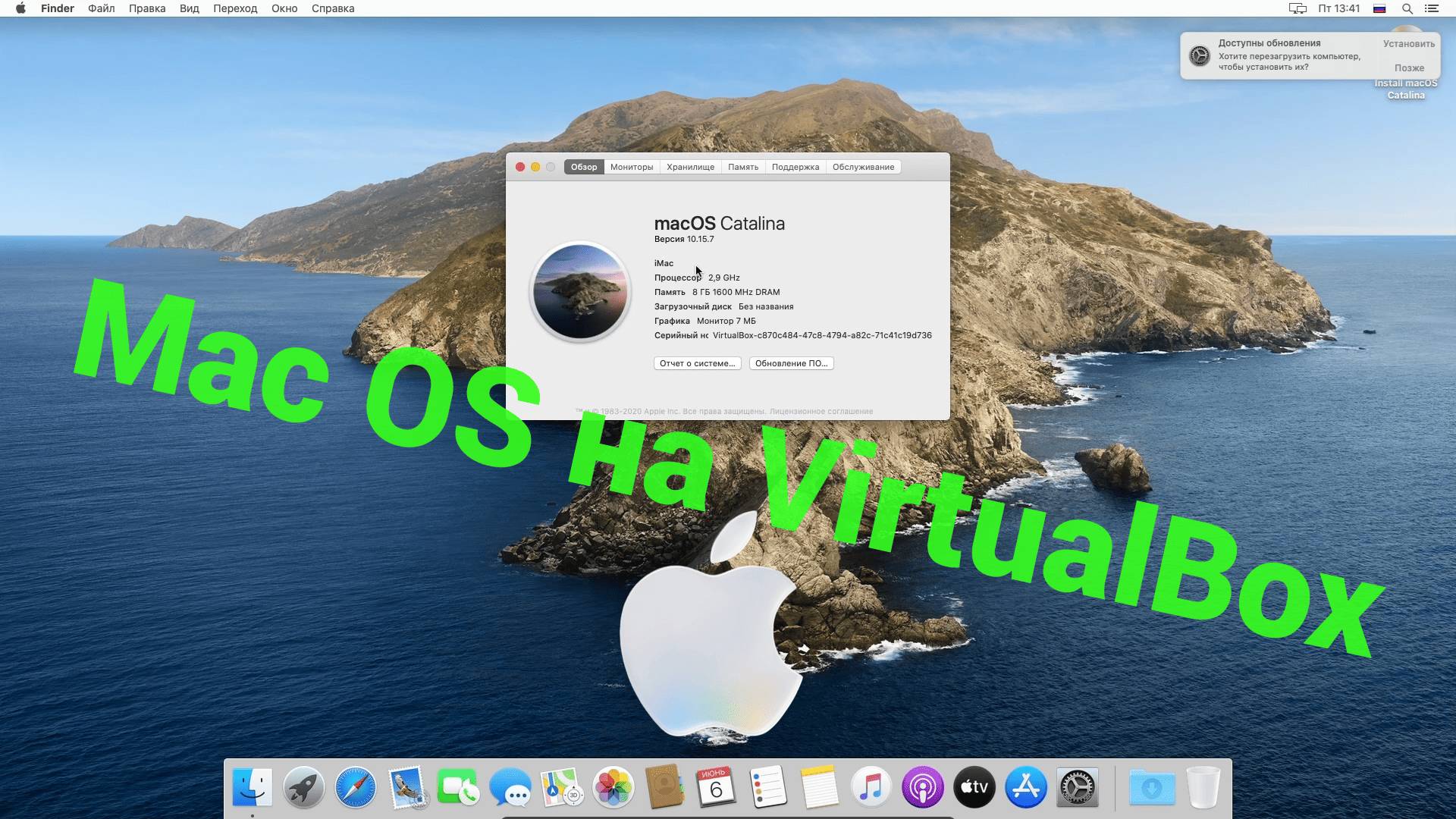Open System Preferences from the Dock
Image resolution: width=1456 pixels, height=819 pixels.
click(x=1078, y=788)
